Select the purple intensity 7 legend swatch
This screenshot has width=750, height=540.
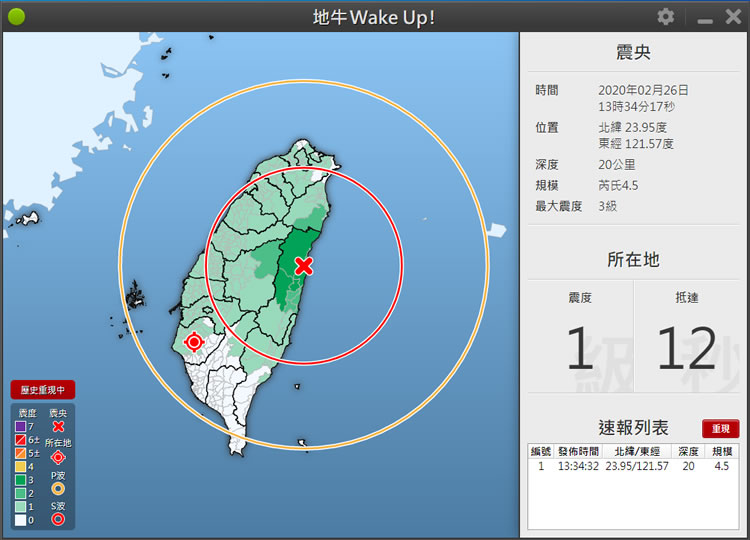click(x=20, y=426)
